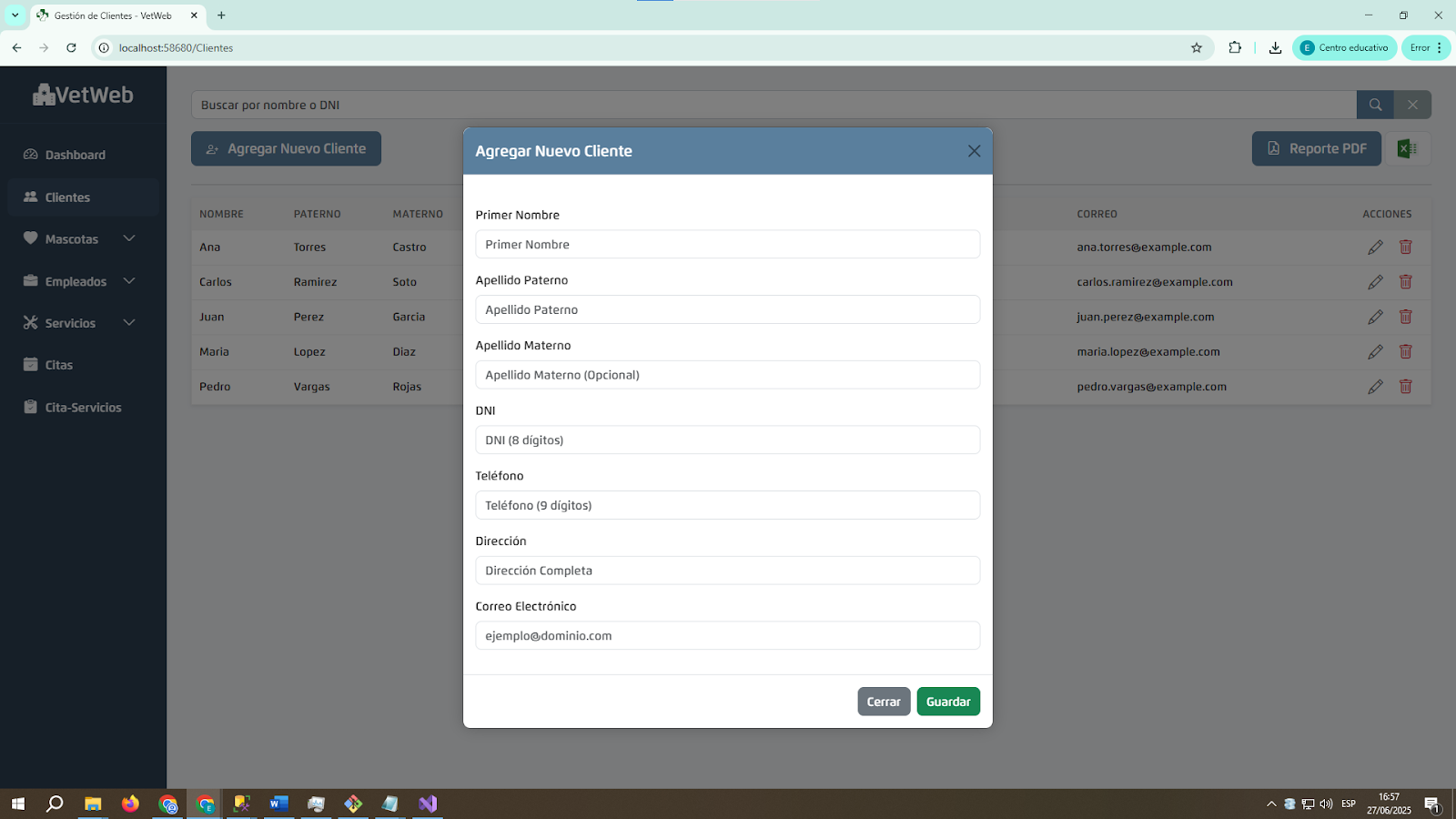
Task: Delete Maria Lopez with the trash icon
Action: point(1405,351)
